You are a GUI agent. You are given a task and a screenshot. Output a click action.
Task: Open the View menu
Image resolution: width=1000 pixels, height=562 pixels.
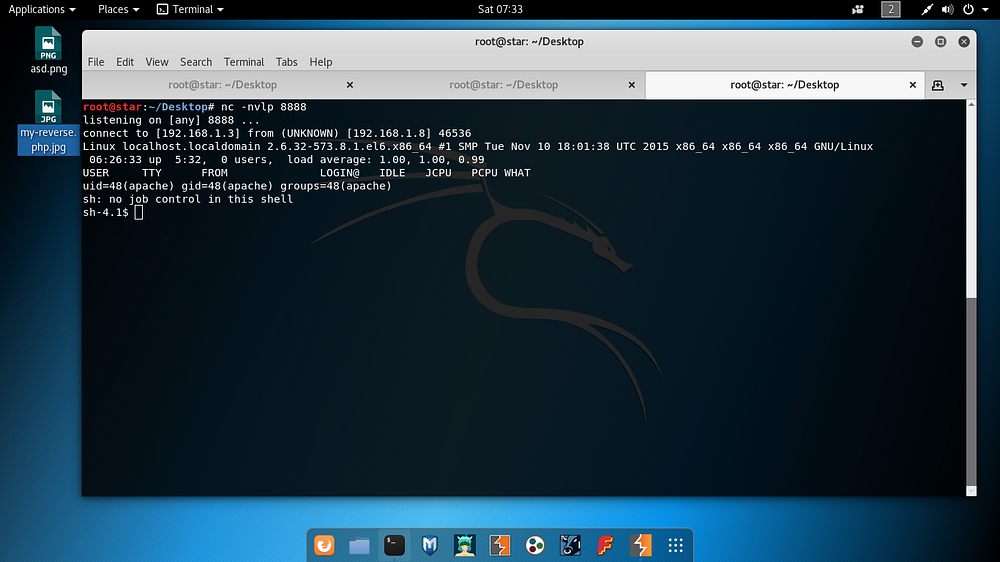click(x=157, y=62)
